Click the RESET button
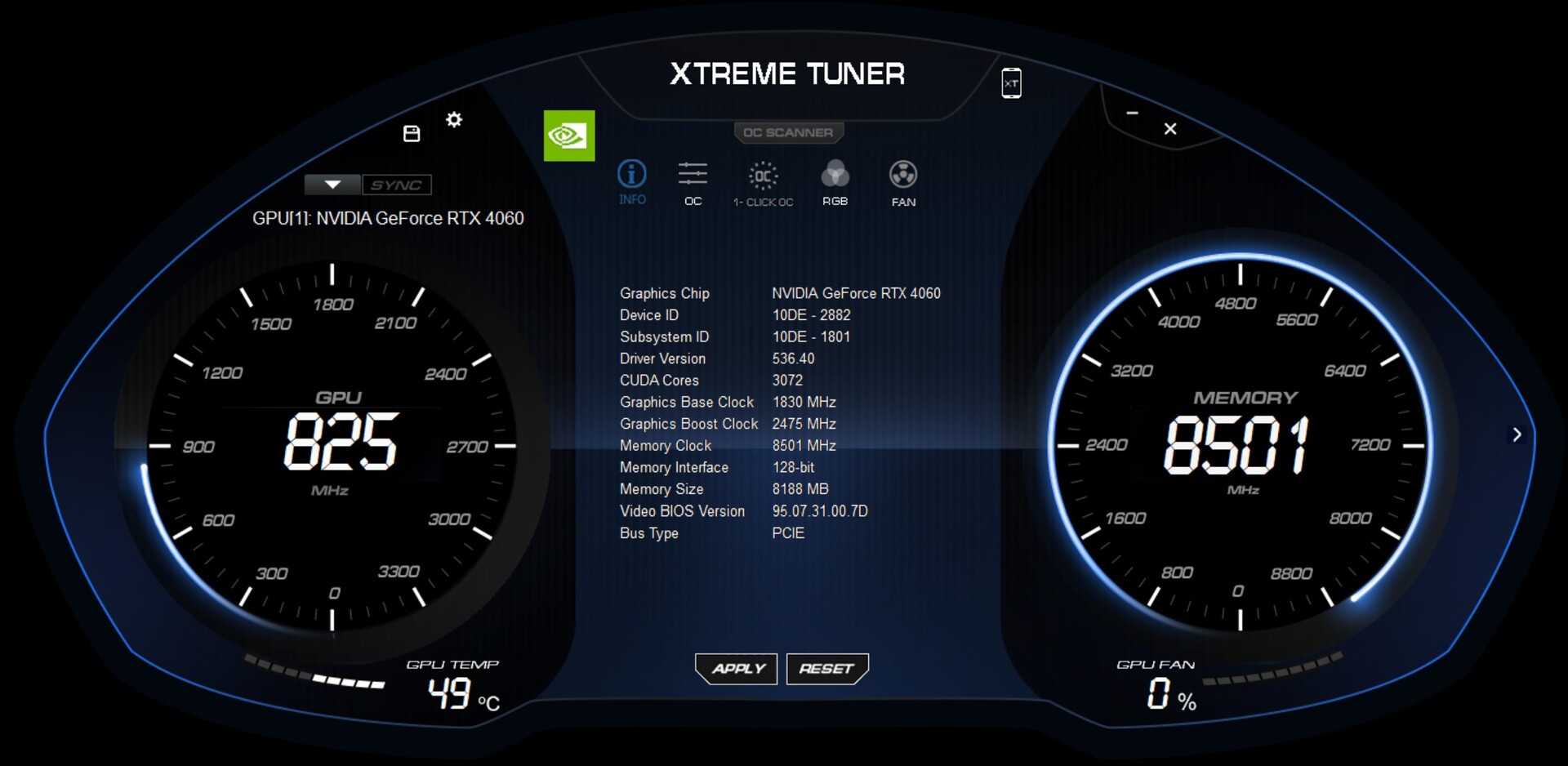 pos(827,669)
